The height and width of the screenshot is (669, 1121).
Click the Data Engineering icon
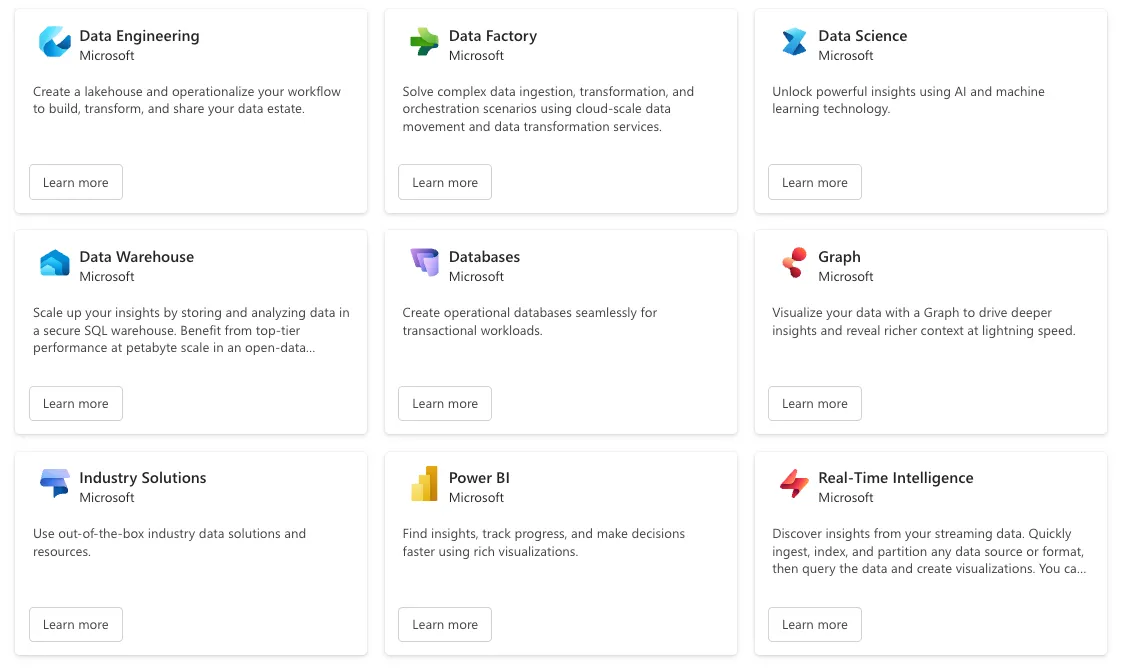pyautogui.click(x=54, y=41)
